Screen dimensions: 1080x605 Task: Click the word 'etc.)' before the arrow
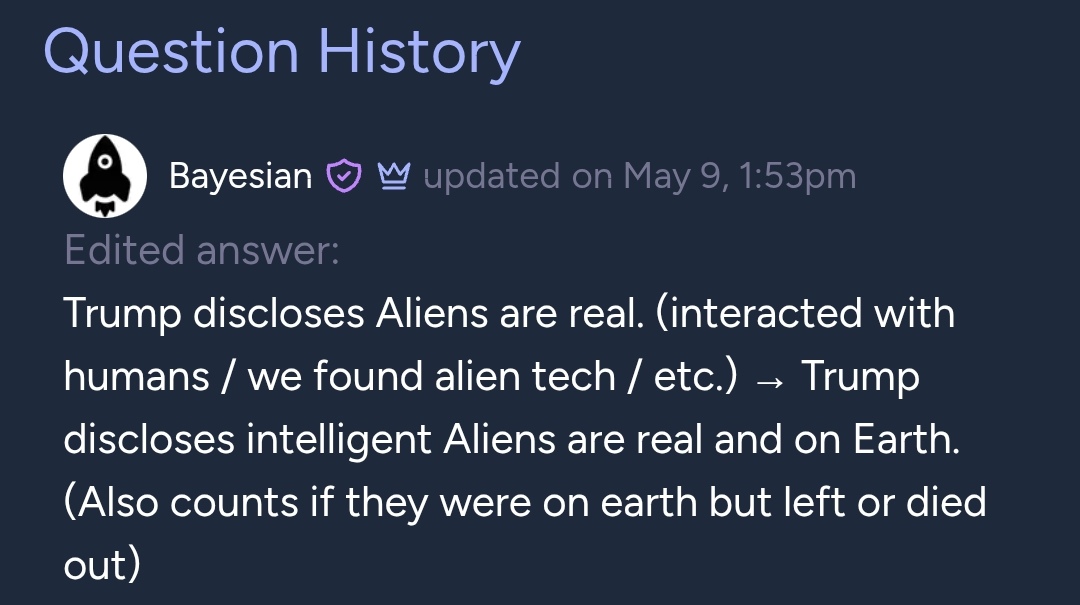pos(696,377)
